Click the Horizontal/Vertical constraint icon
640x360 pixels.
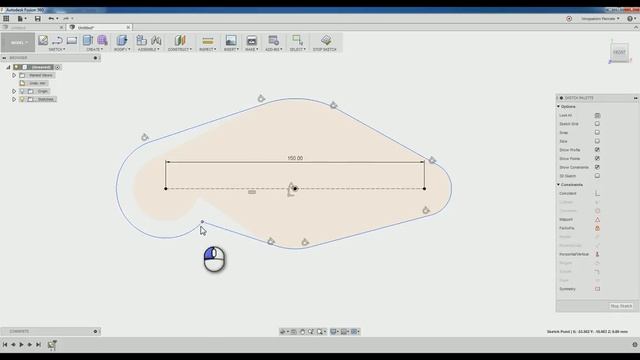click(x=597, y=254)
